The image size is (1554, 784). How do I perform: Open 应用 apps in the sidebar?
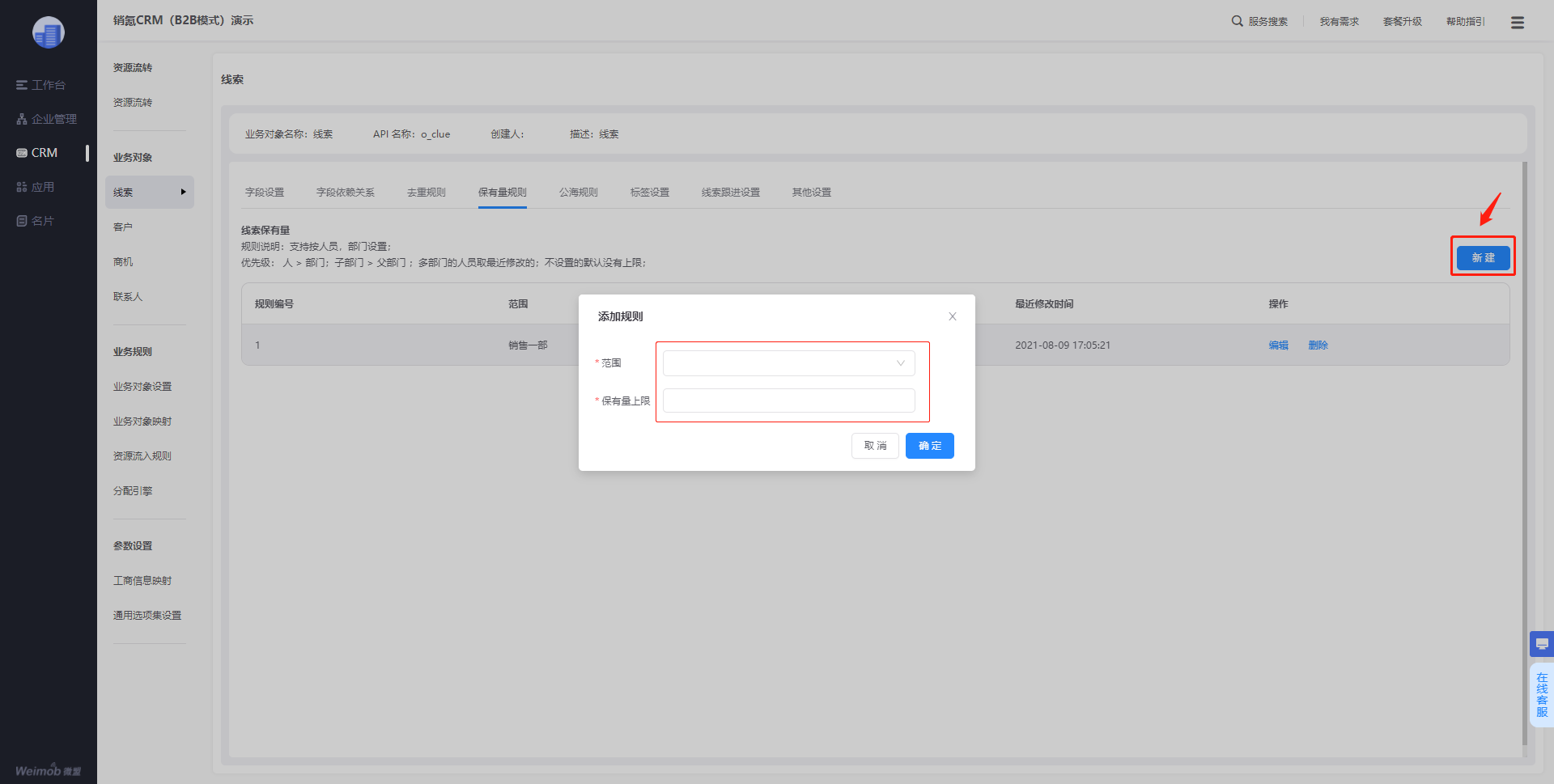tap(35, 187)
